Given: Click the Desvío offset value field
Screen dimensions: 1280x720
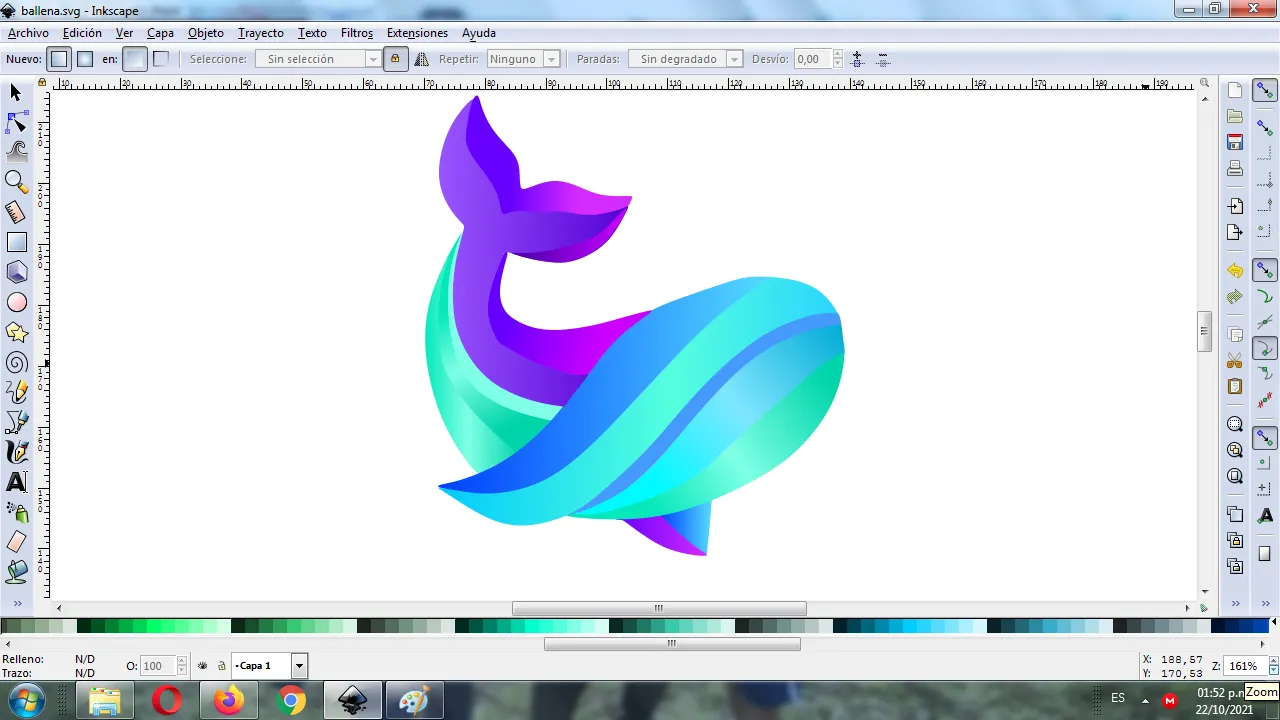Looking at the screenshot, I should tap(813, 59).
